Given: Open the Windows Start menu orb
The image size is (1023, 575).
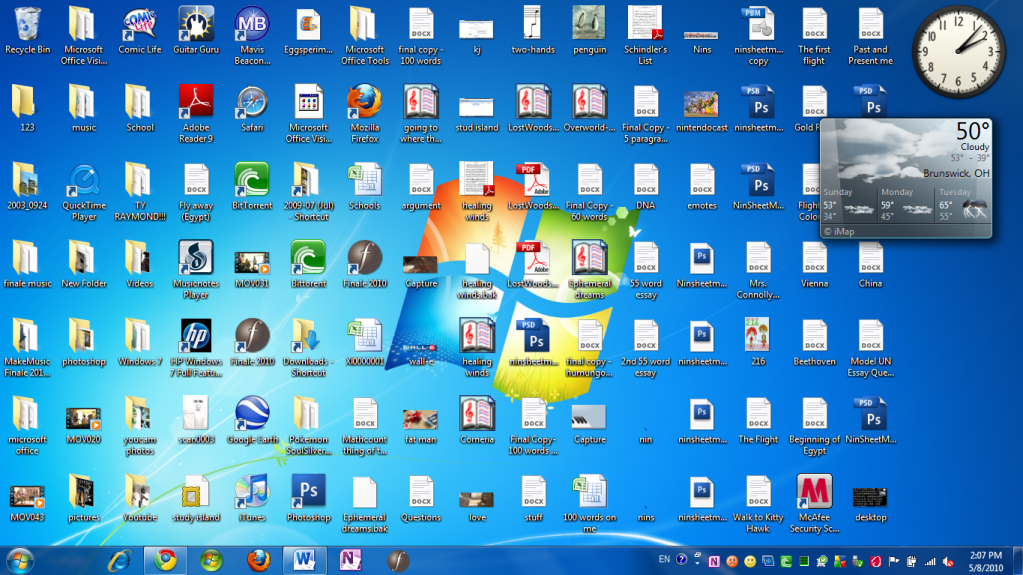Looking at the screenshot, I should tap(20, 561).
